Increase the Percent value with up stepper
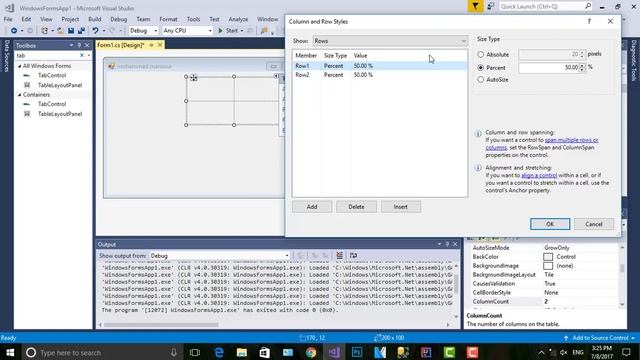640x360 pixels. 582,65
